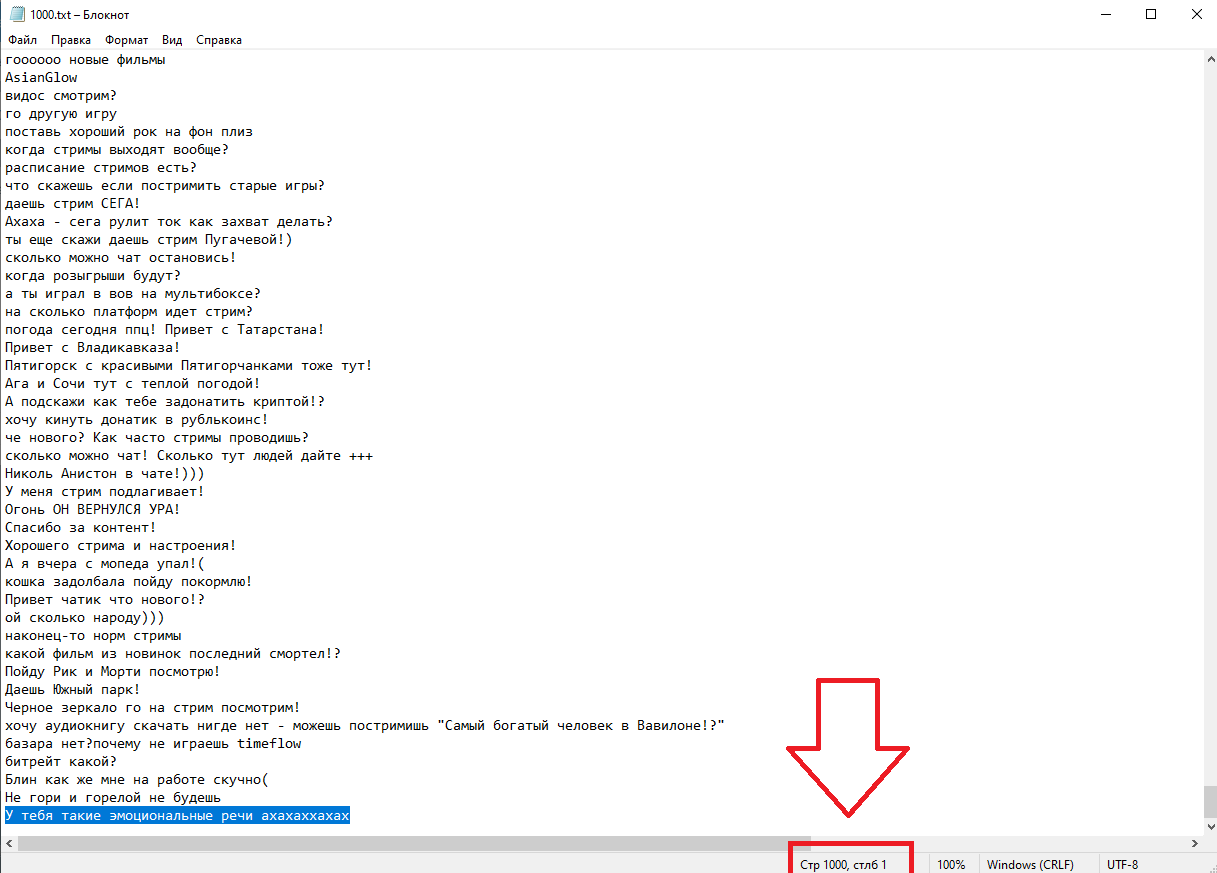
Task: Click the 100% zoom status entry
Action: pyautogui.click(x=952, y=864)
